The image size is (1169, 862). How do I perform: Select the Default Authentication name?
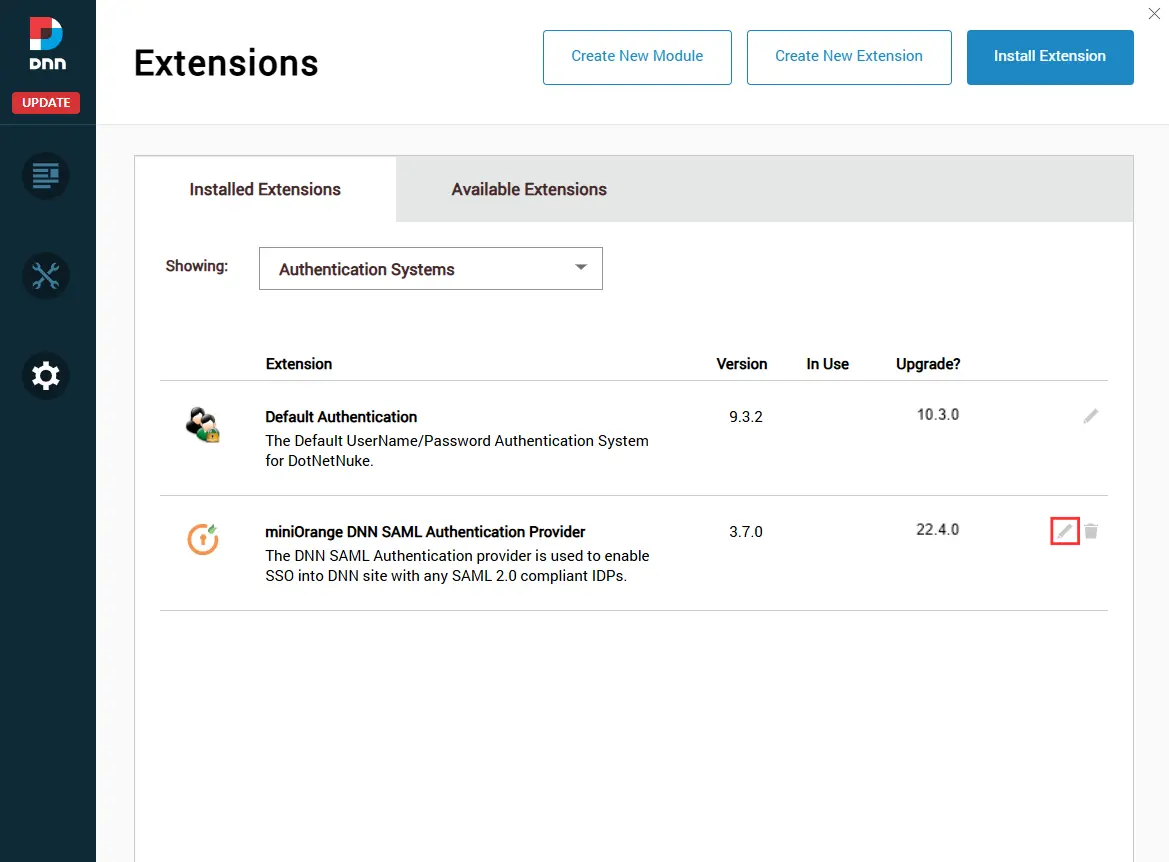341,417
